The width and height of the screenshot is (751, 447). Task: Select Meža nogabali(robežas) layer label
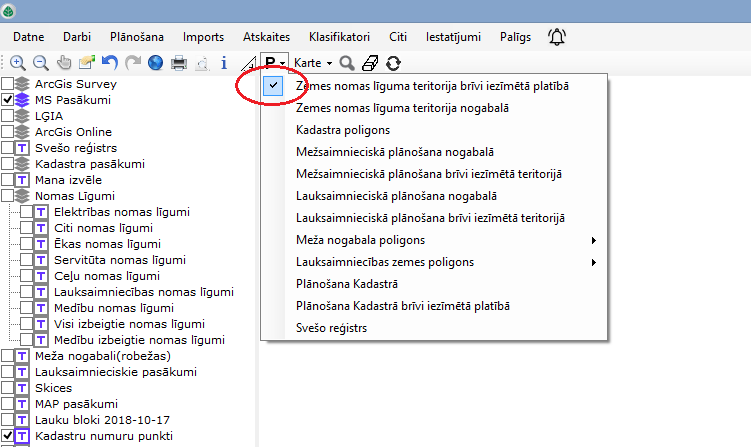[103, 356]
